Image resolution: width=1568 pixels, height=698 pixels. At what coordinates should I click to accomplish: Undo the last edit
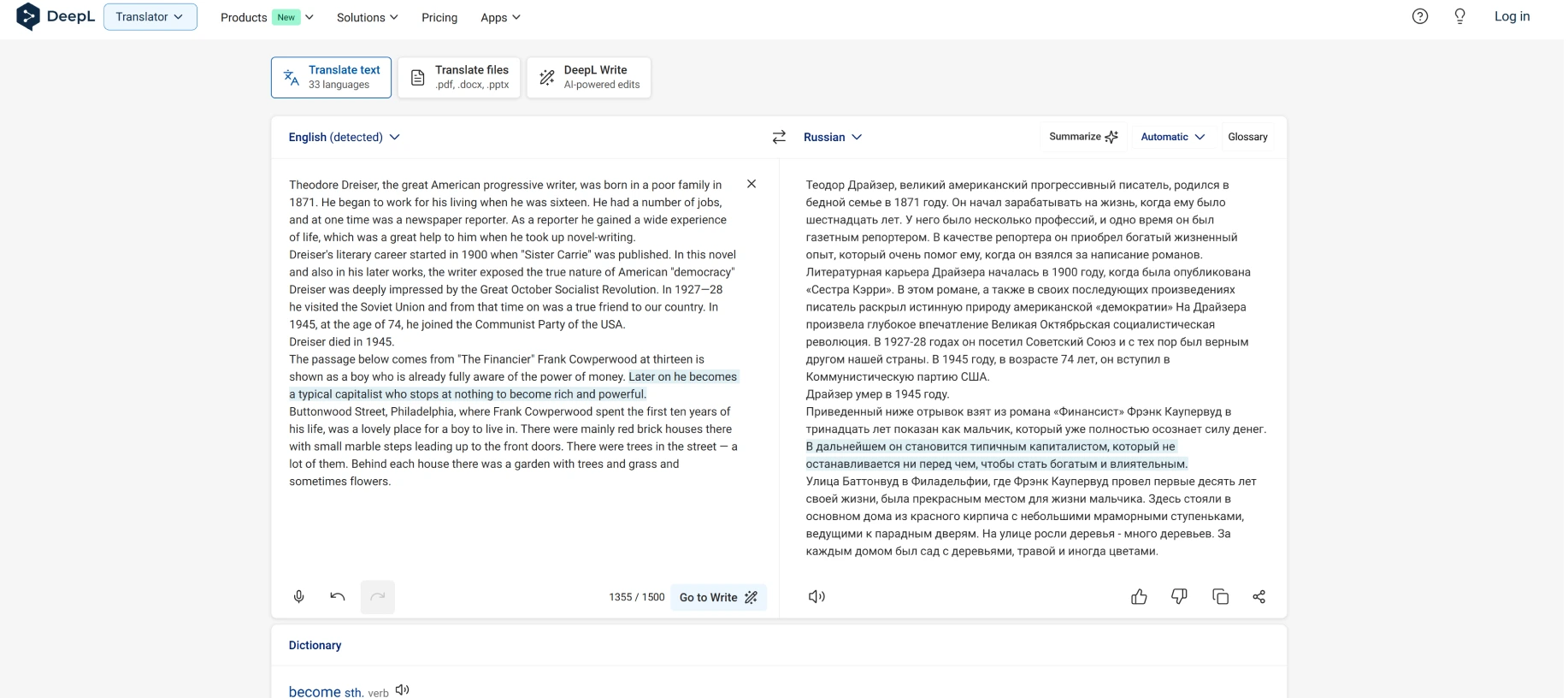338,597
